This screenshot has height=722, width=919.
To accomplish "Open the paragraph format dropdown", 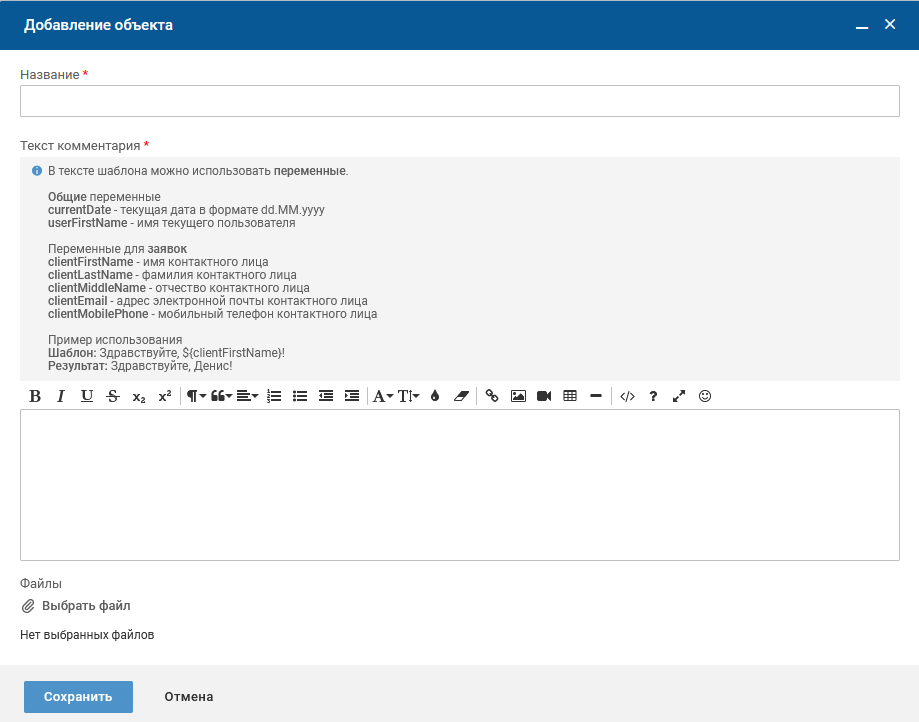I will (196, 396).
